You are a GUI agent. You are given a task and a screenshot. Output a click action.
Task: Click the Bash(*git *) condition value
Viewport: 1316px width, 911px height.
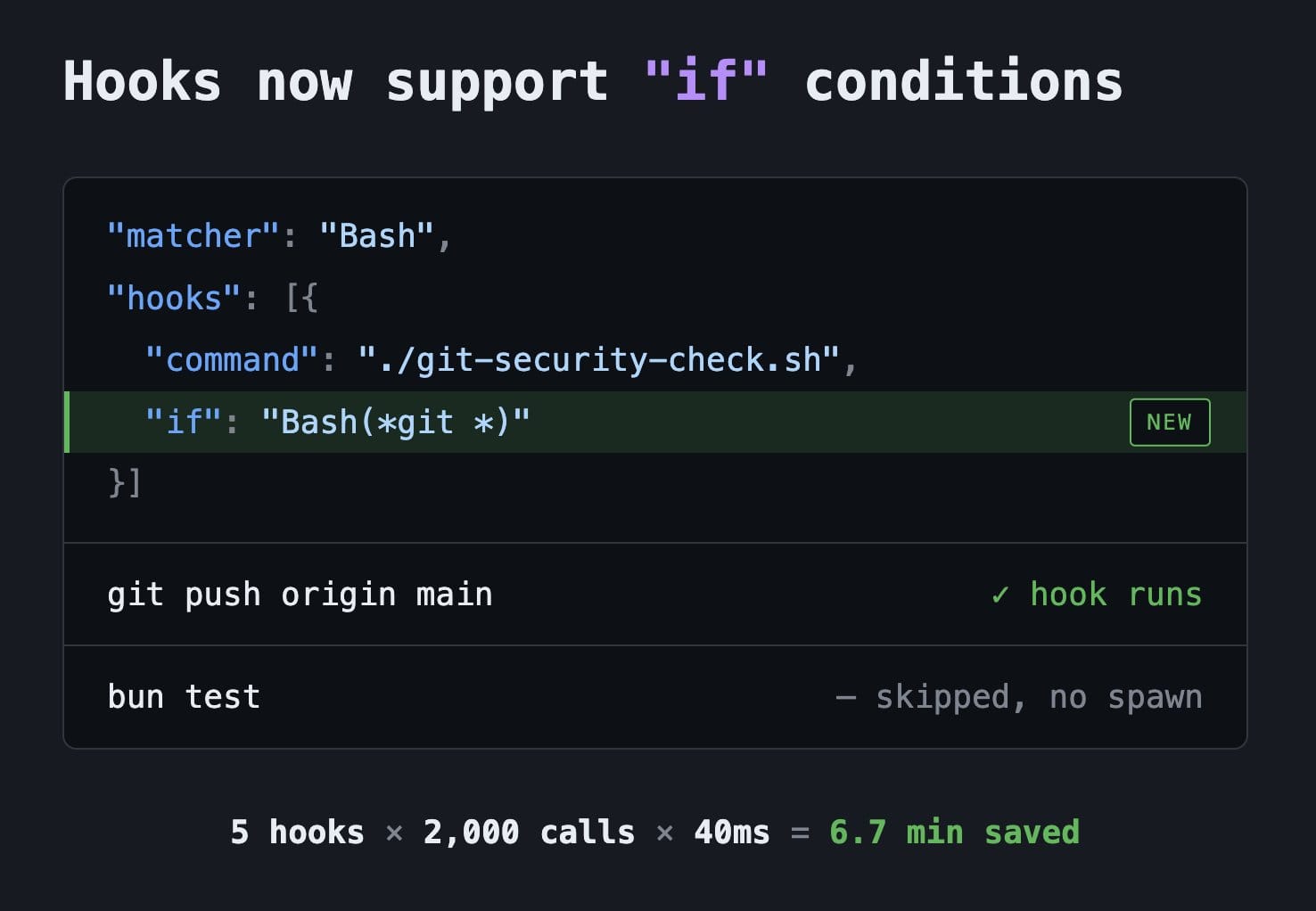click(395, 423)
